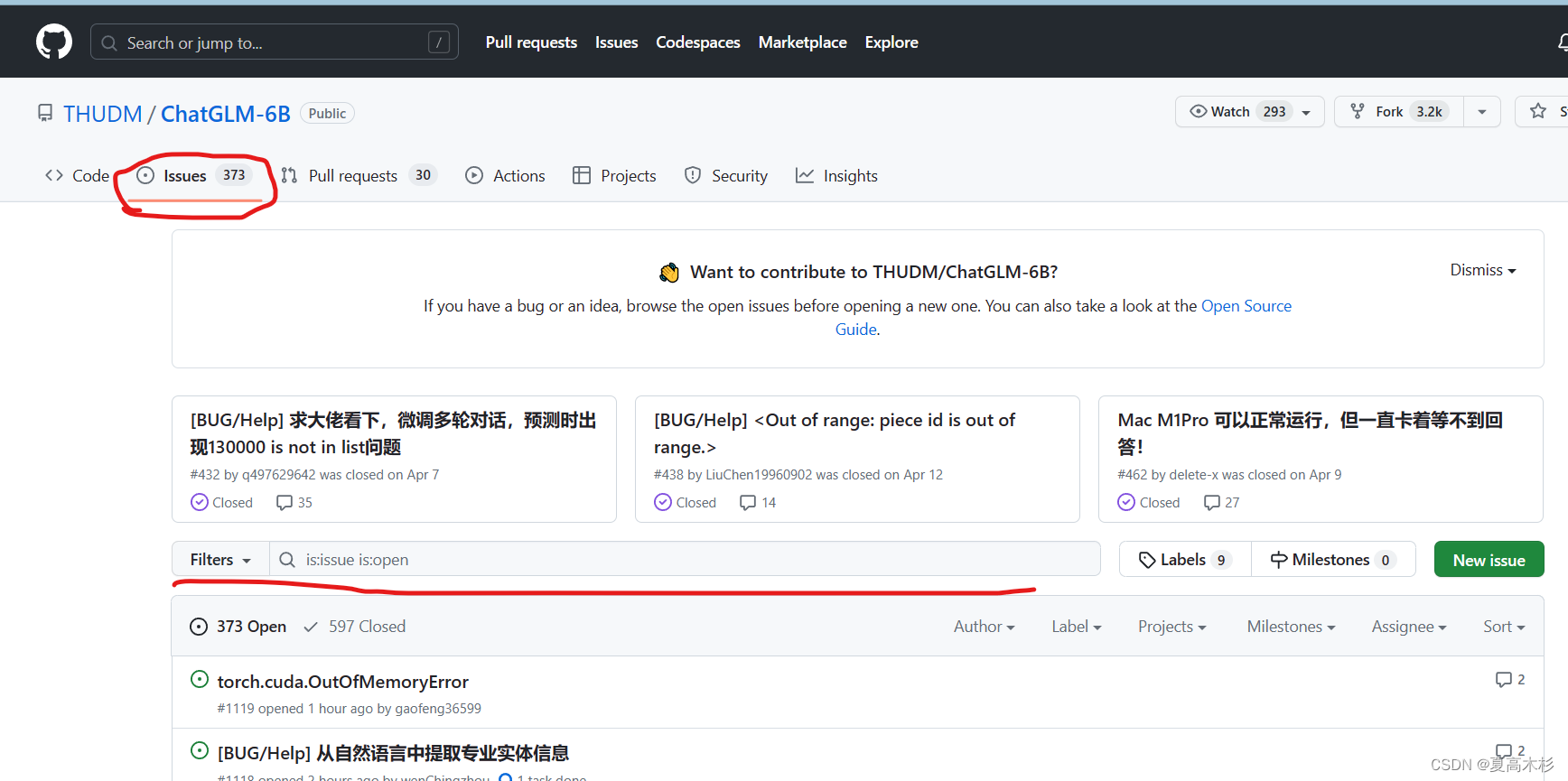Open the Dismiss dropdown
The height and width of the screenshot is (781, 1568).
1483,270
